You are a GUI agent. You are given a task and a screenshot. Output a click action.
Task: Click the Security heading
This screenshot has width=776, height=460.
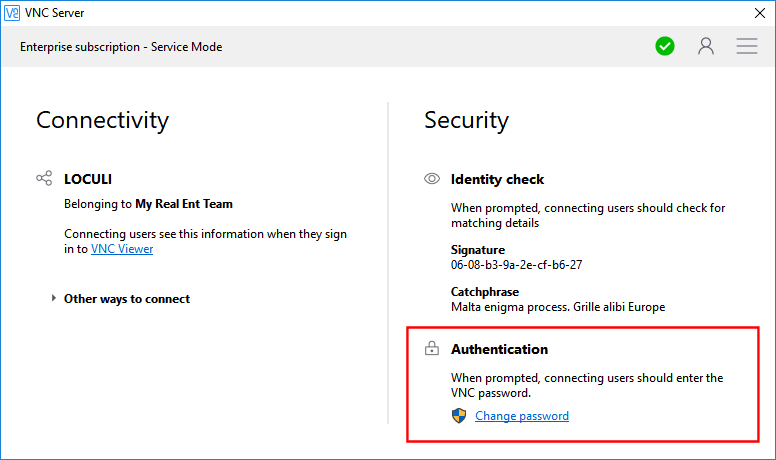466,121
